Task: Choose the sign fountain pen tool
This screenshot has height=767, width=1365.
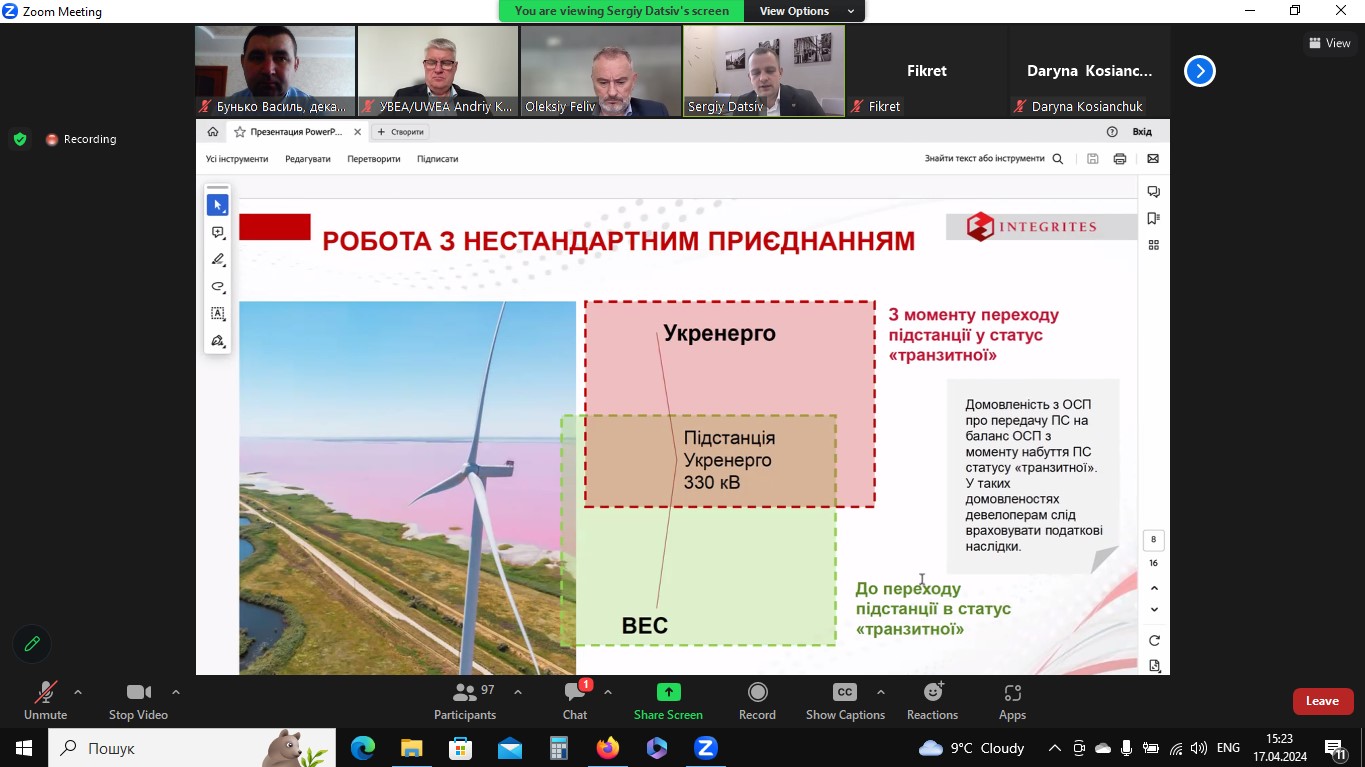Action: pyautogui.click(x=217, y=341)
